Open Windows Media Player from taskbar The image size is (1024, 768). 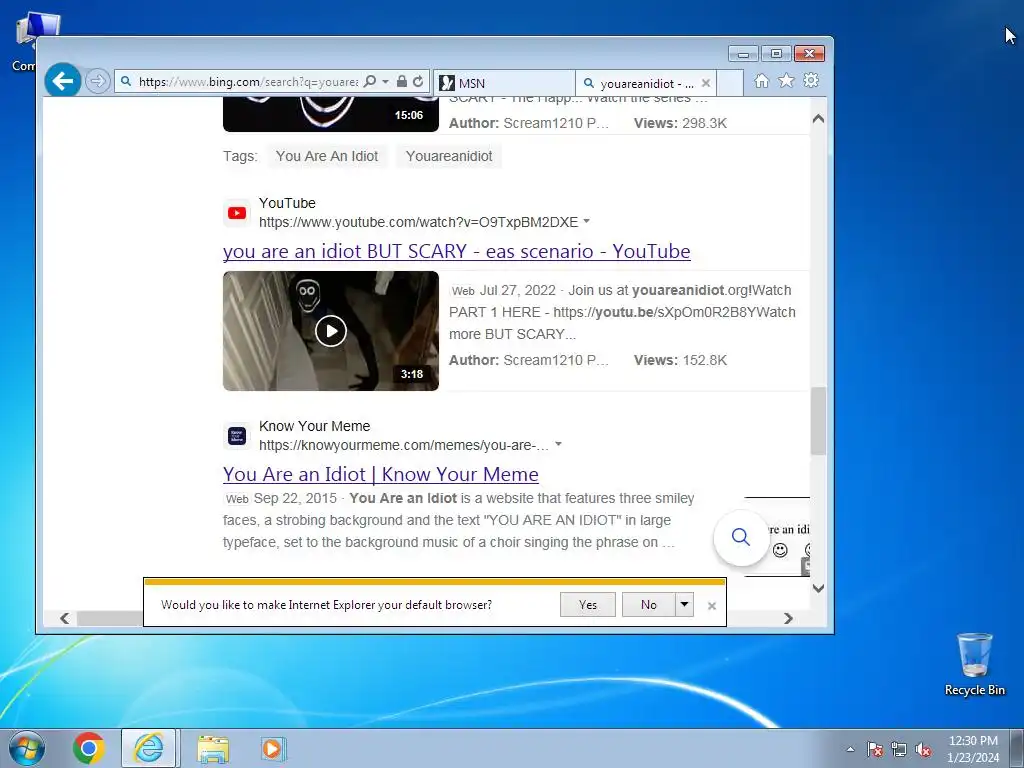[x=272, y=748]
